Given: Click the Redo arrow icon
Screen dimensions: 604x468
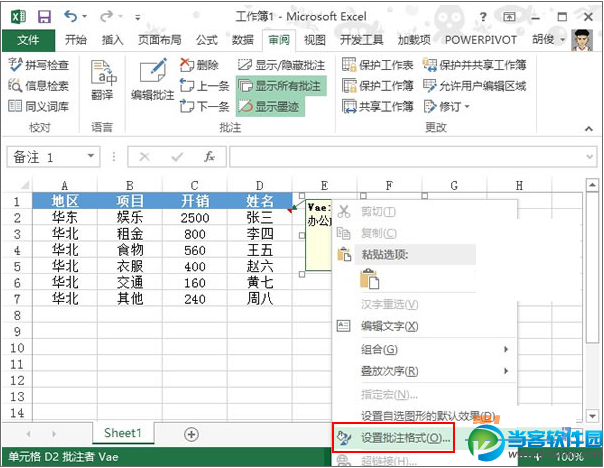Looking at the screenshot, I should click(x=106, y=16).
